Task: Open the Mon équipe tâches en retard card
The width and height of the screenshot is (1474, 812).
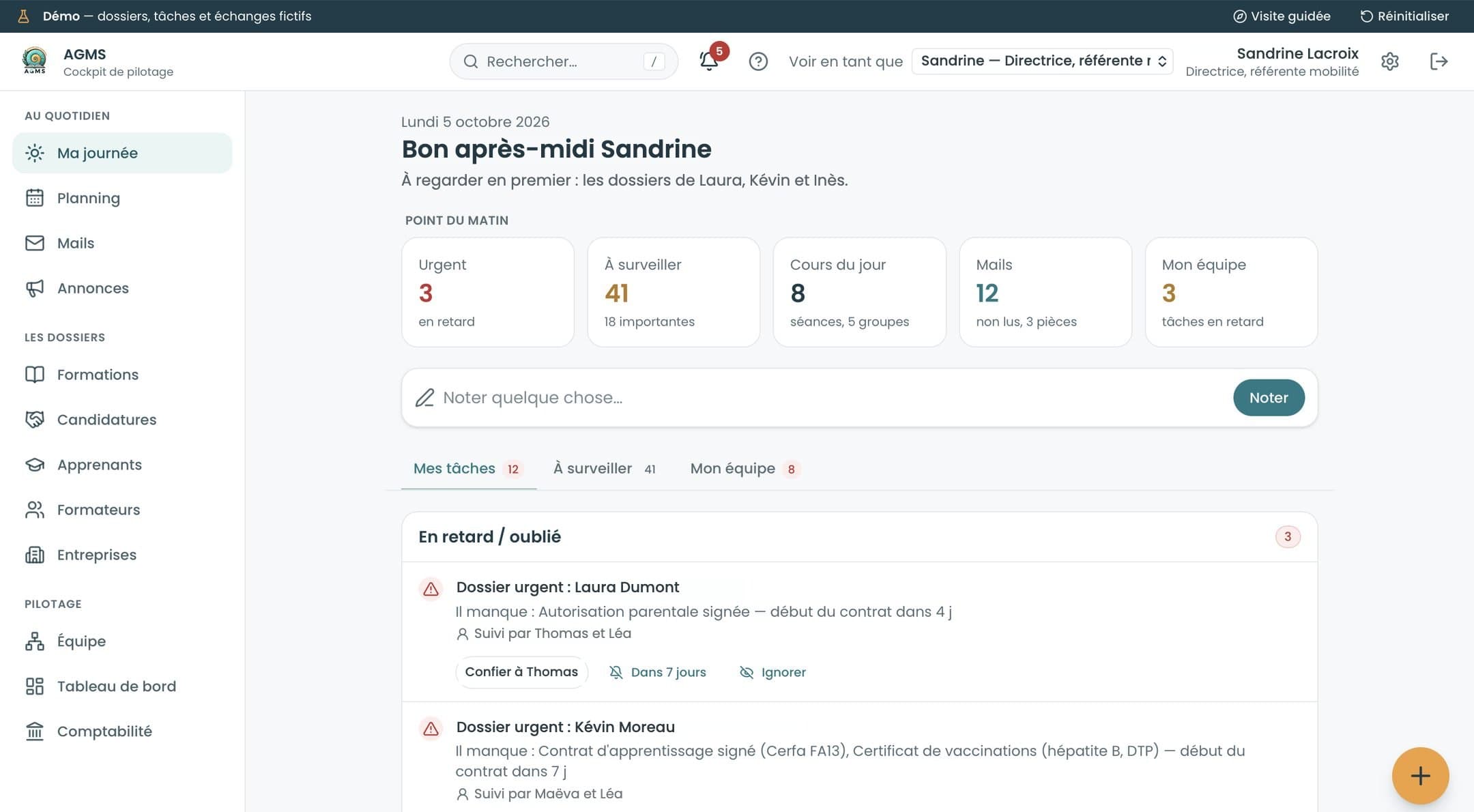Action: (1231, 292)
